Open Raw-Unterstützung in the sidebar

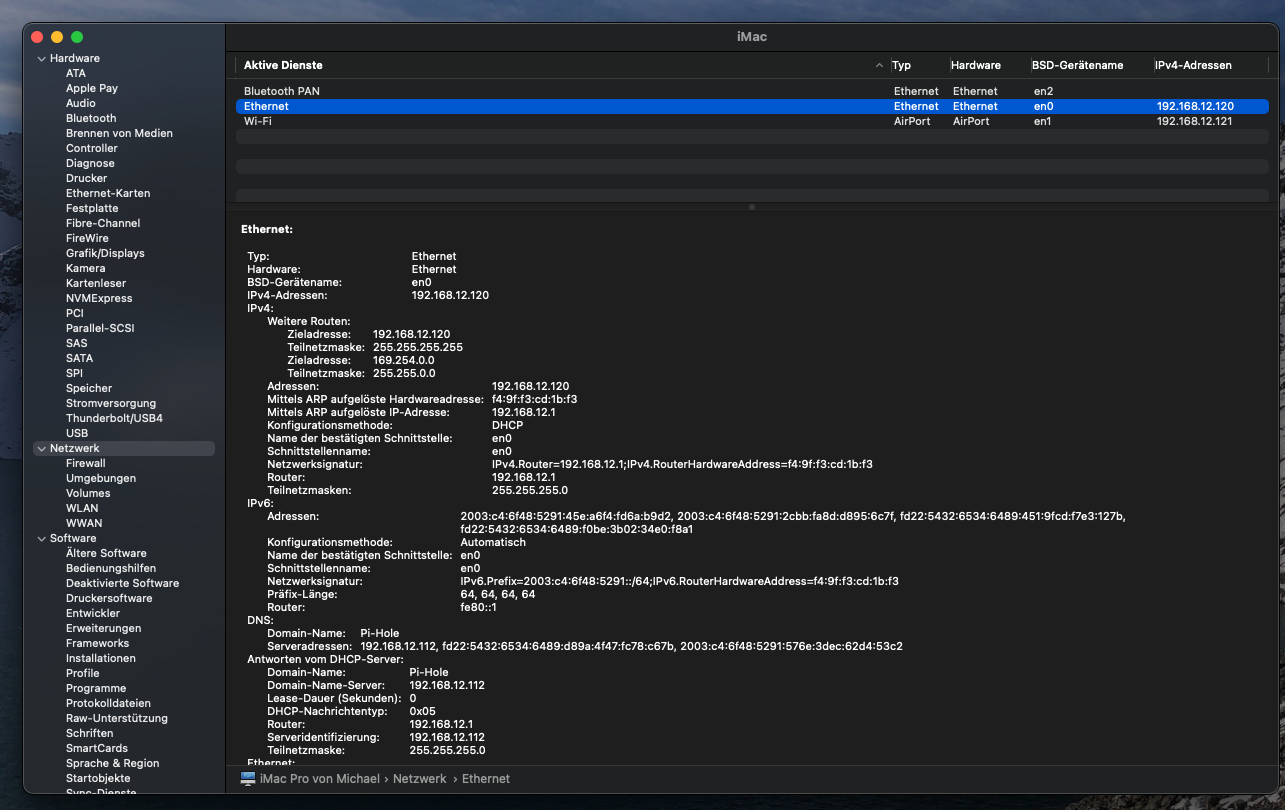point(117,718)
